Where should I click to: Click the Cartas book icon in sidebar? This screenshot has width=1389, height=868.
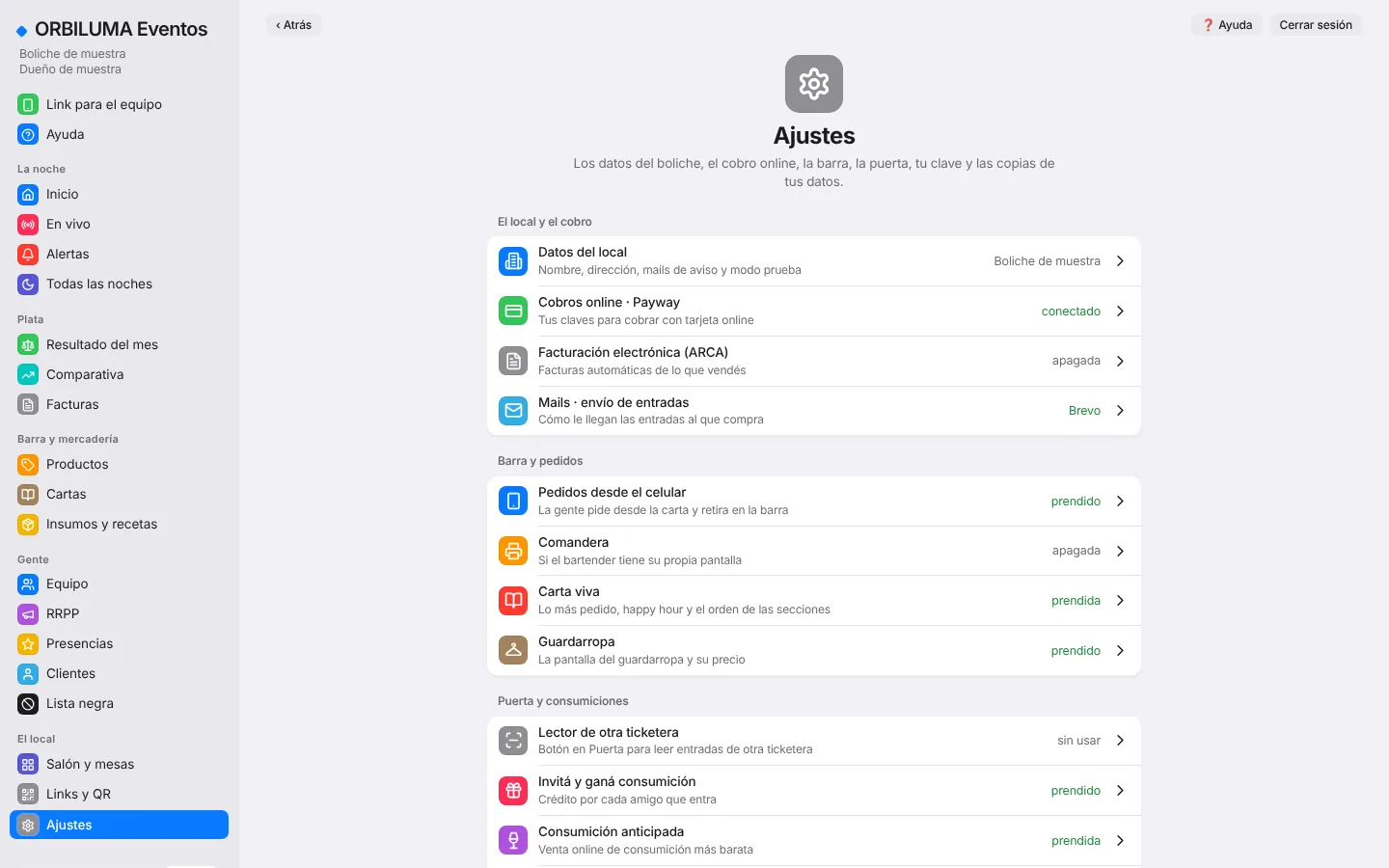(28, 494)
